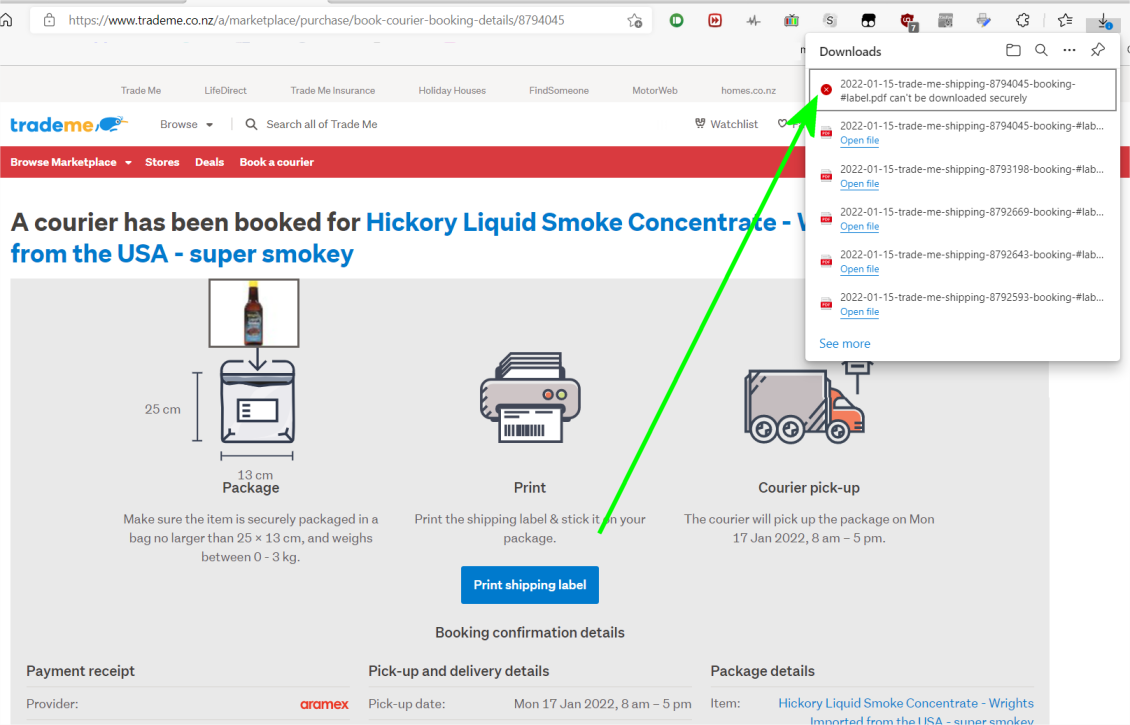Open file for 8793198 booking label

(859, 184)
